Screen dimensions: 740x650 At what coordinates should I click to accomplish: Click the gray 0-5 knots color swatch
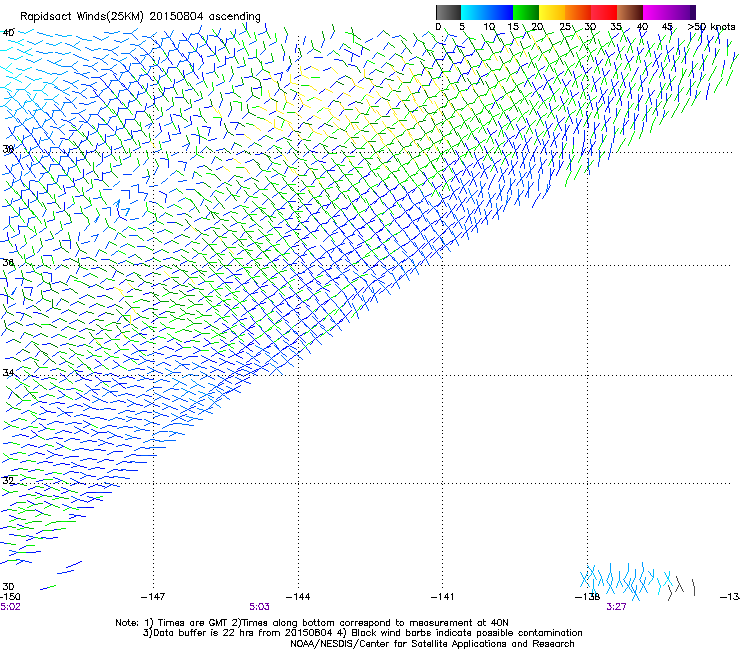pyautogui.click(x=448, y=12)
